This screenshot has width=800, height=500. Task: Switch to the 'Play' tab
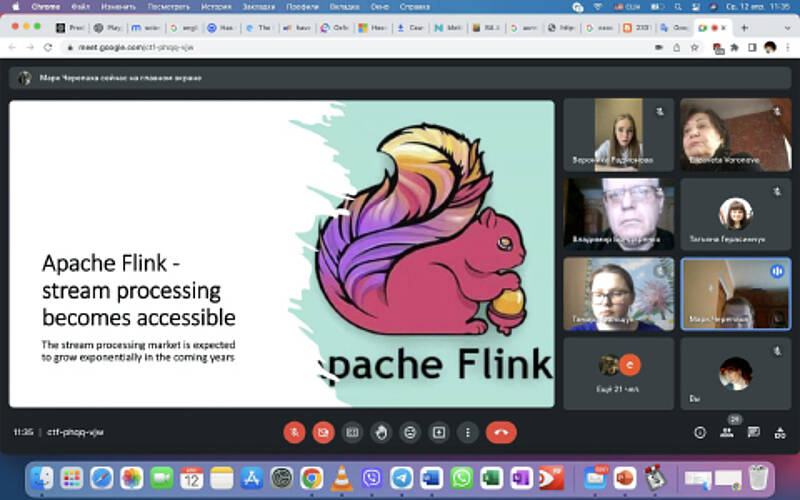coord(108,28)
